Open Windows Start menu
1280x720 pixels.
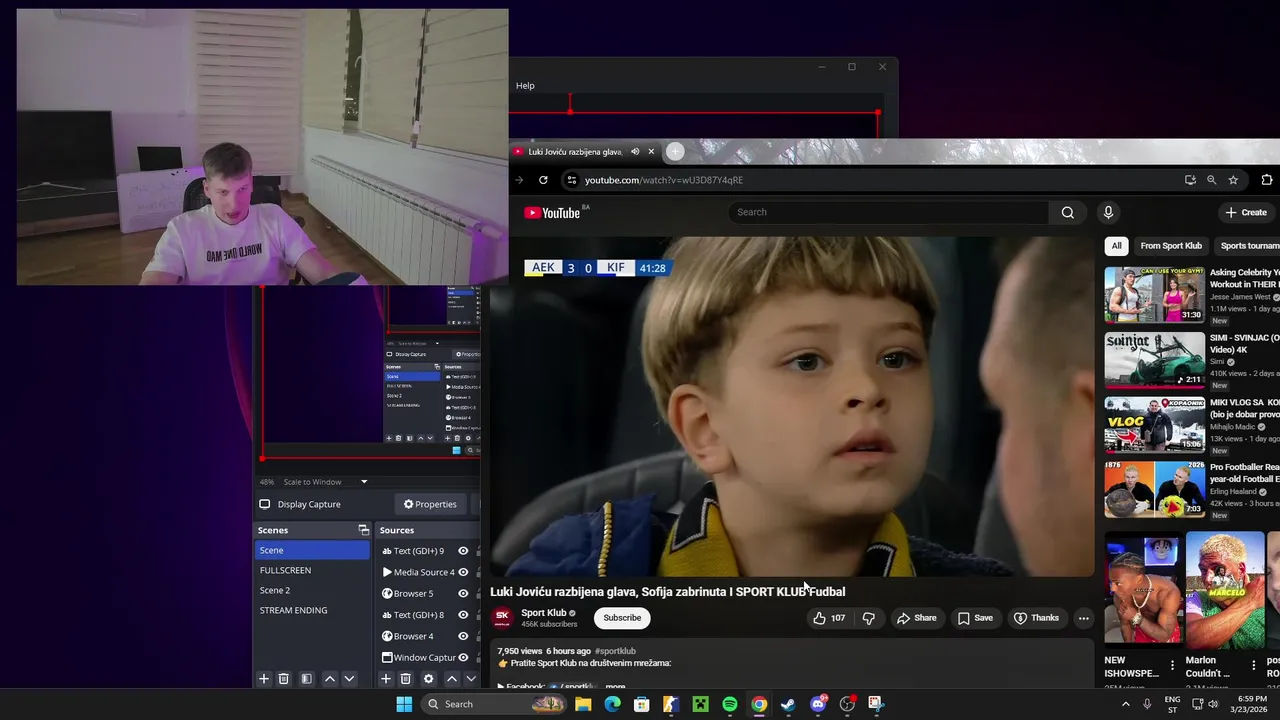tap(404, 704)
